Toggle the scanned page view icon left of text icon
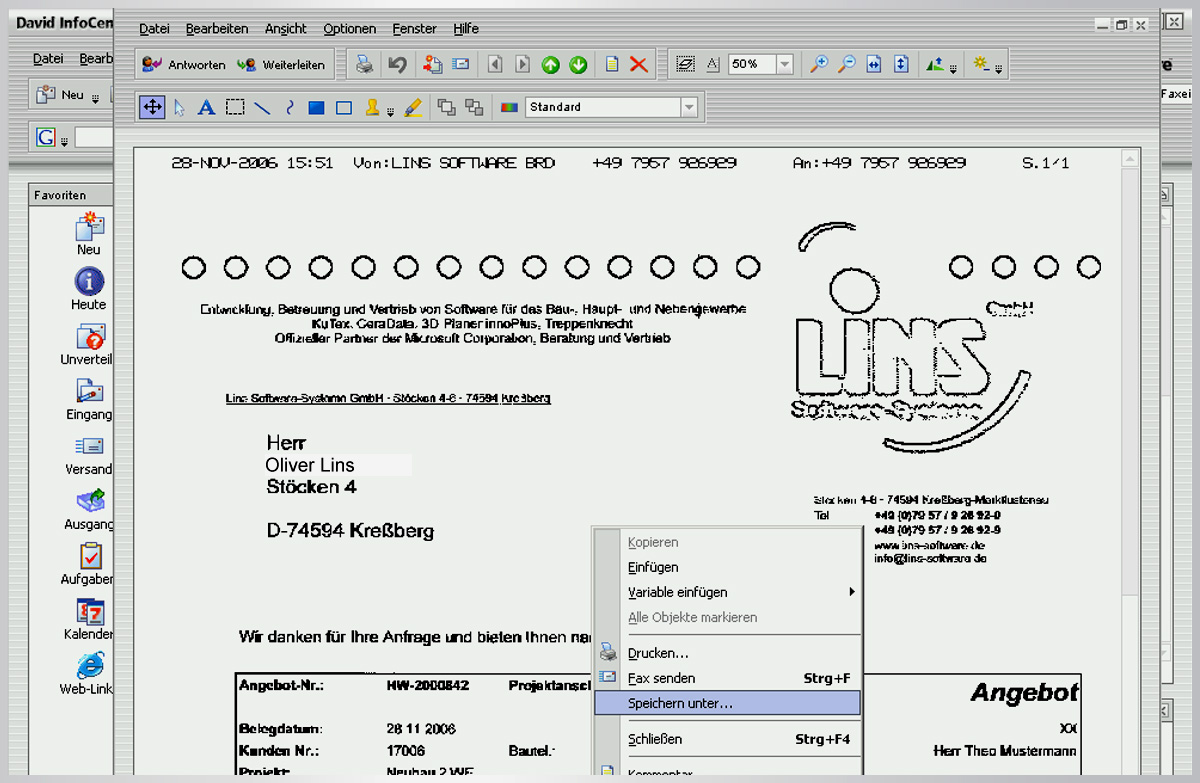 pos(685,65)
